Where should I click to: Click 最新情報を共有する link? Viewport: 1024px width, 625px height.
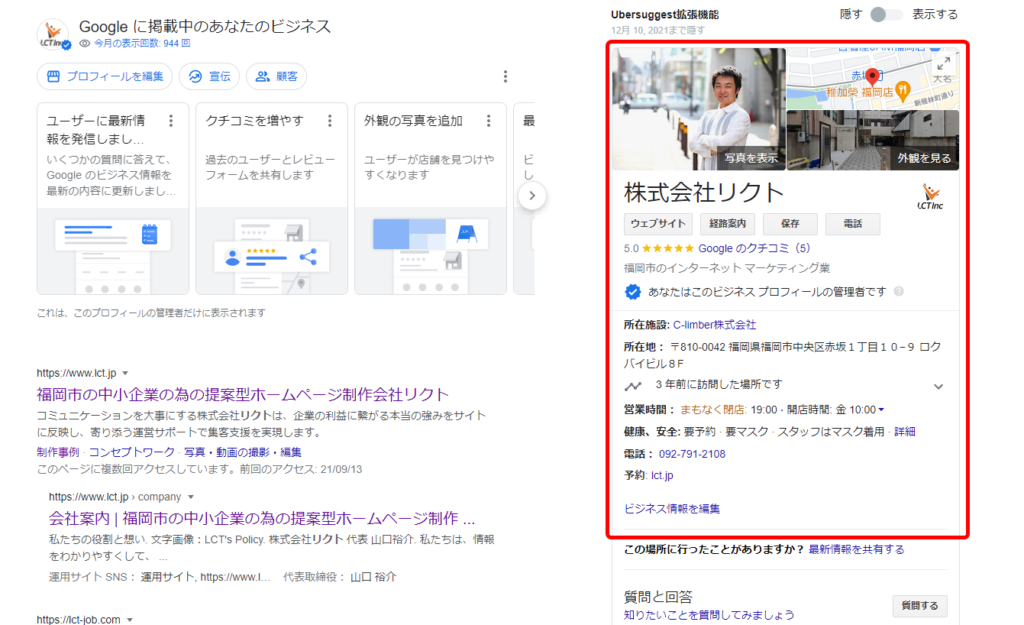(x=856, y=549)
